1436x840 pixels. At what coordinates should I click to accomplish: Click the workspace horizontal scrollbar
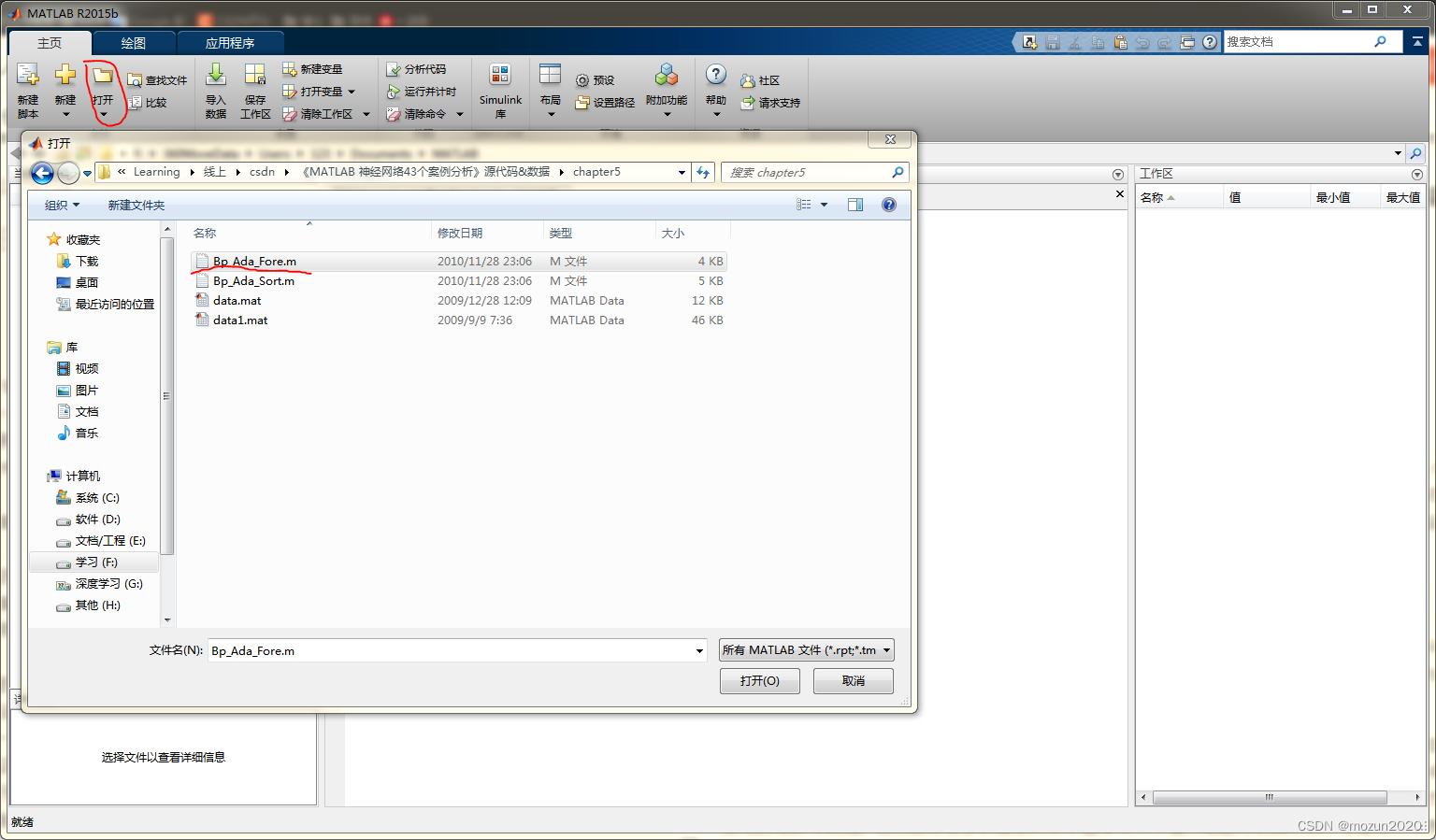[1270, 798]
